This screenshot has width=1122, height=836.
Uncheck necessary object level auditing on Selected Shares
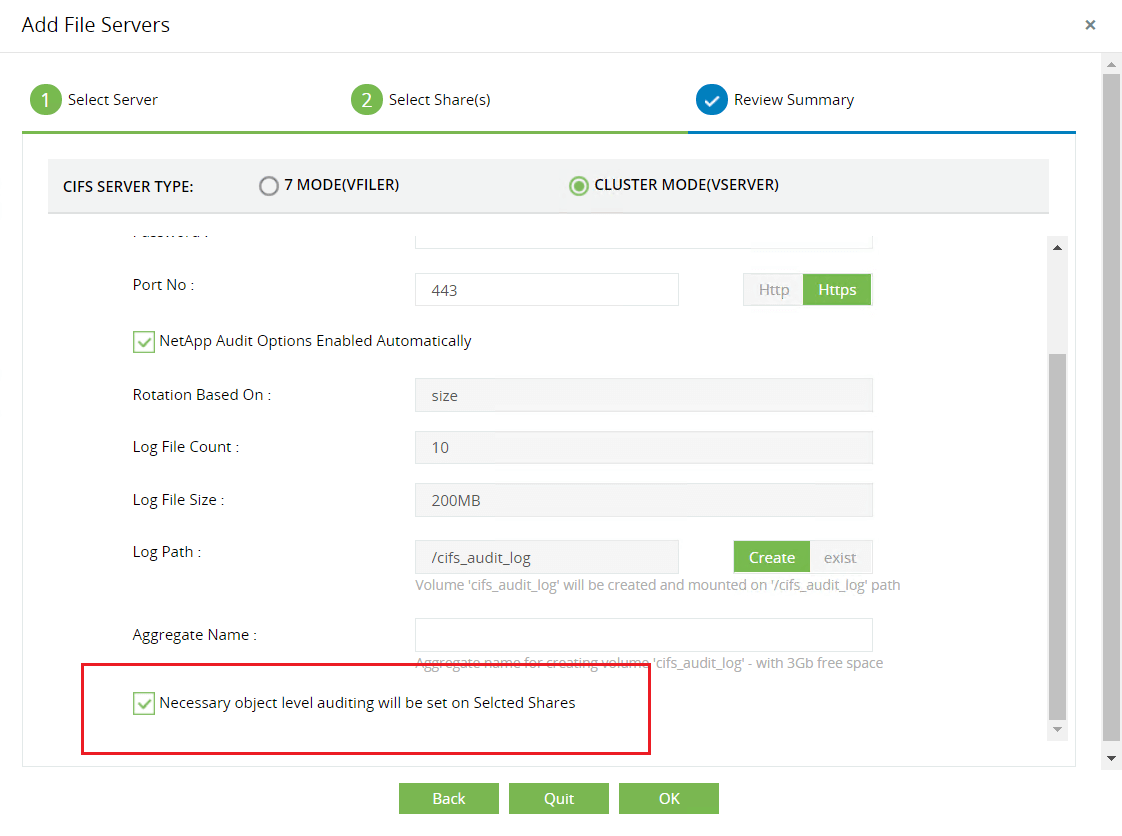click(x=143, y=703)
